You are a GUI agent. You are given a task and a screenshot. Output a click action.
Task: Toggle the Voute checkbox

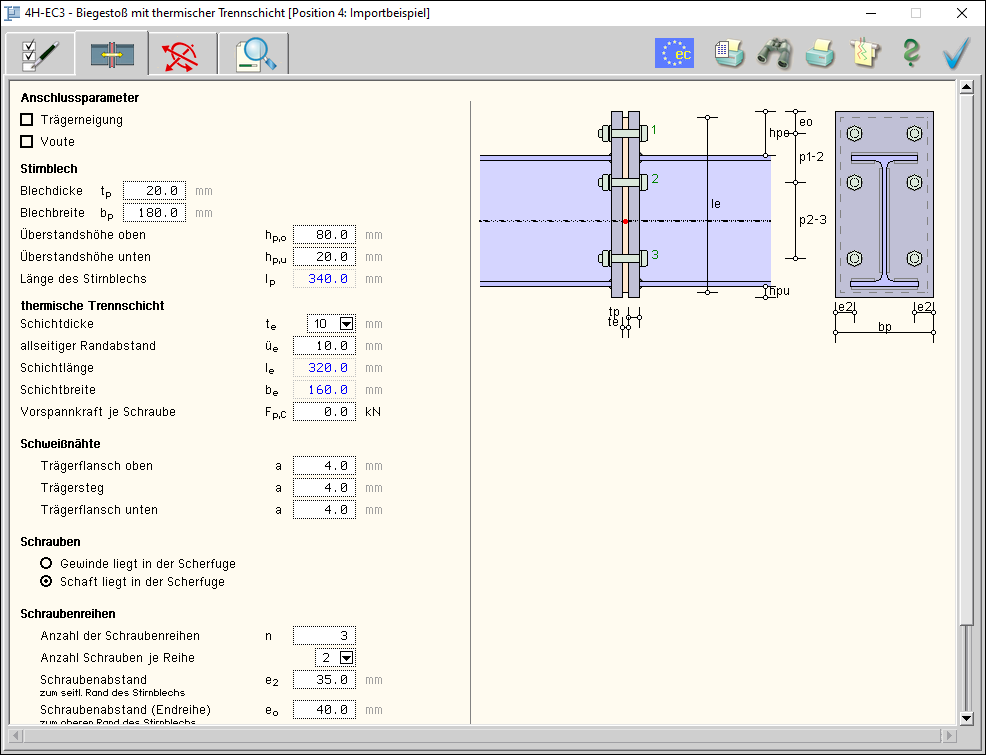pos(27,142)
